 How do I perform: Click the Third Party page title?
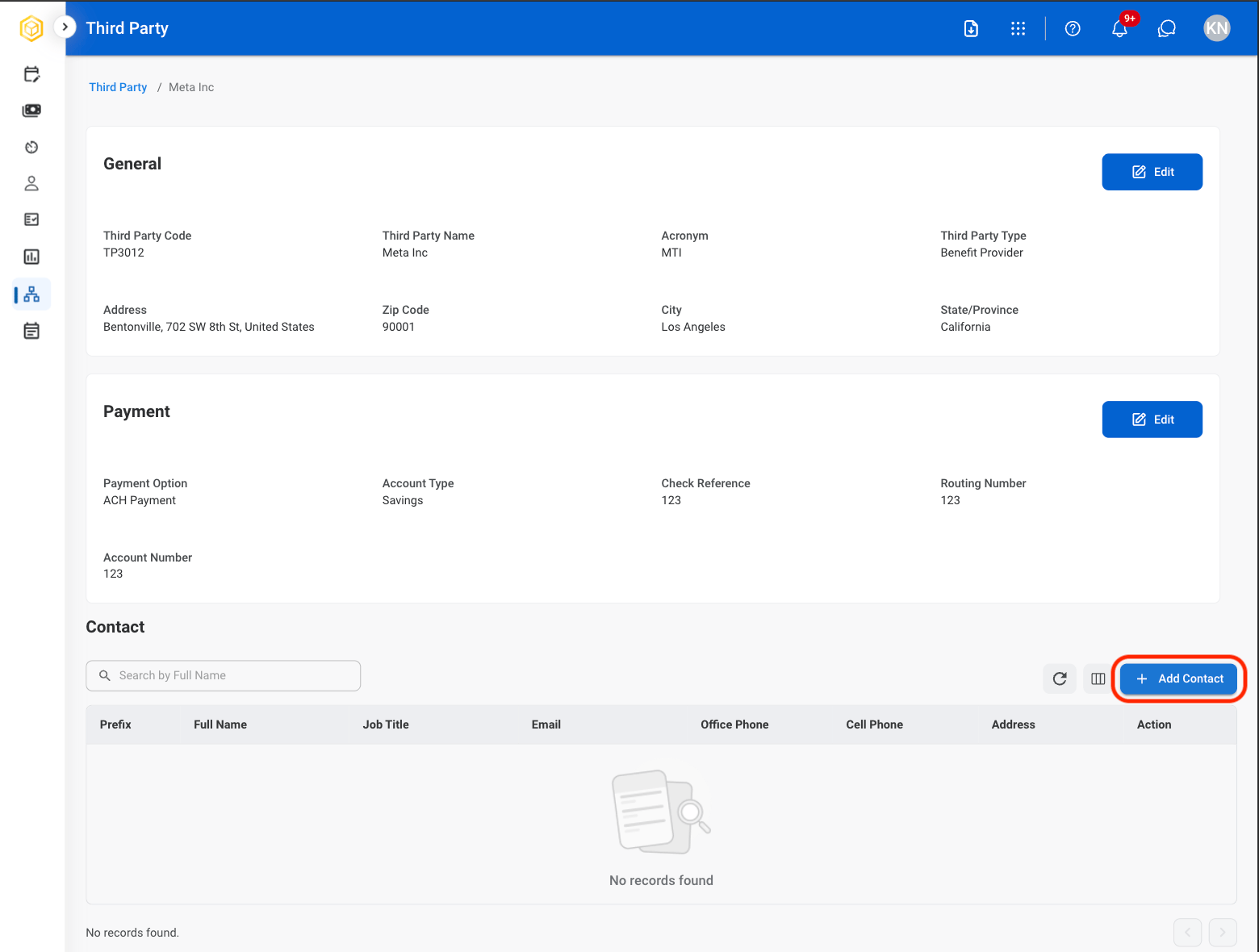pos(128,28)
